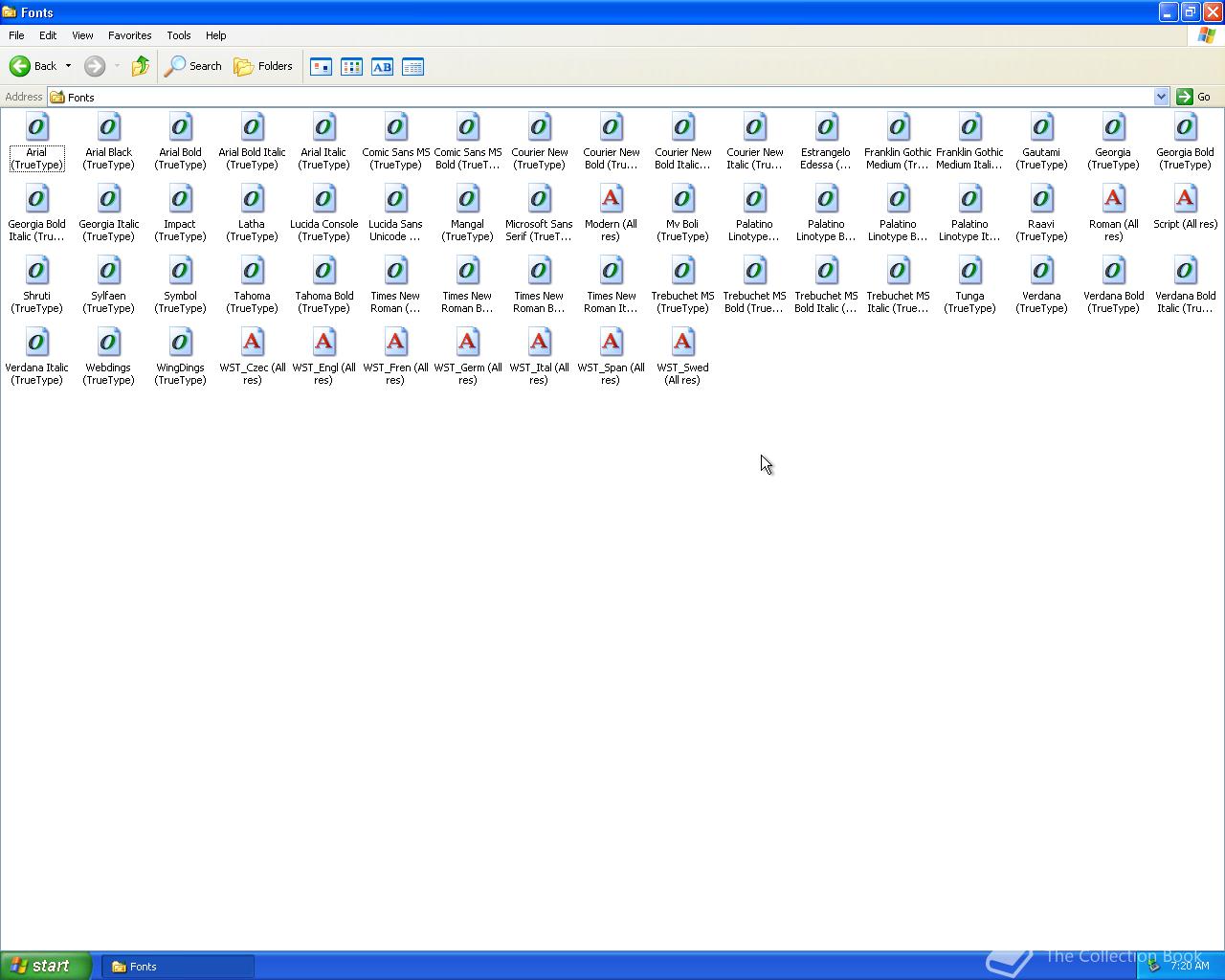Go up one folder level

140,66
